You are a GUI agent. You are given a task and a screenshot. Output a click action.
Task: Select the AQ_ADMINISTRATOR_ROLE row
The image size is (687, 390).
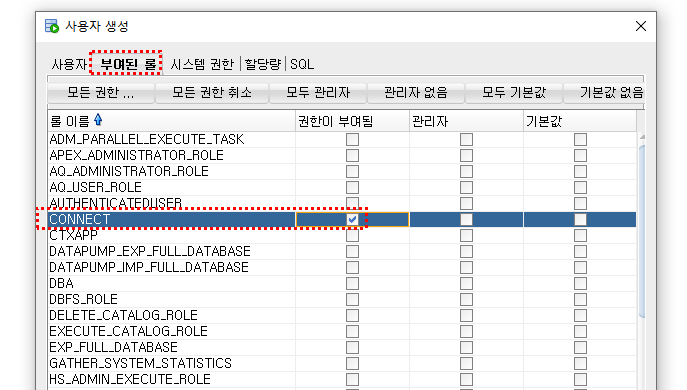point(342,171)
